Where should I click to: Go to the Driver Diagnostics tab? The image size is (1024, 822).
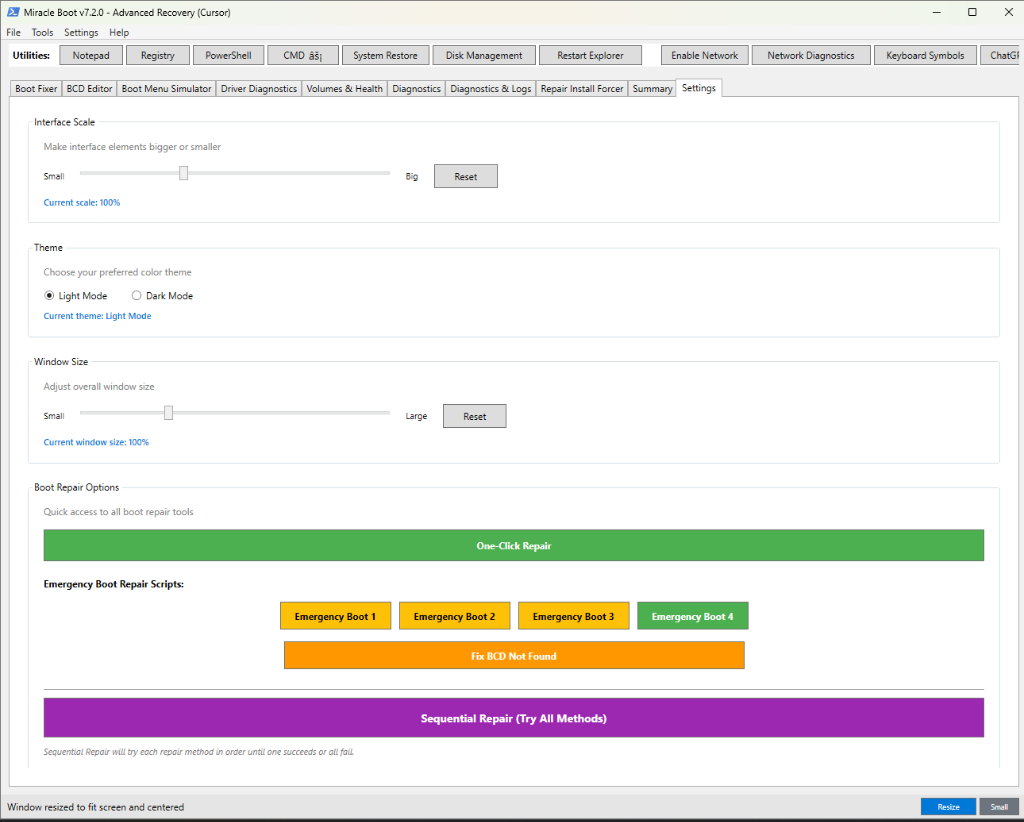pos(259,89)
